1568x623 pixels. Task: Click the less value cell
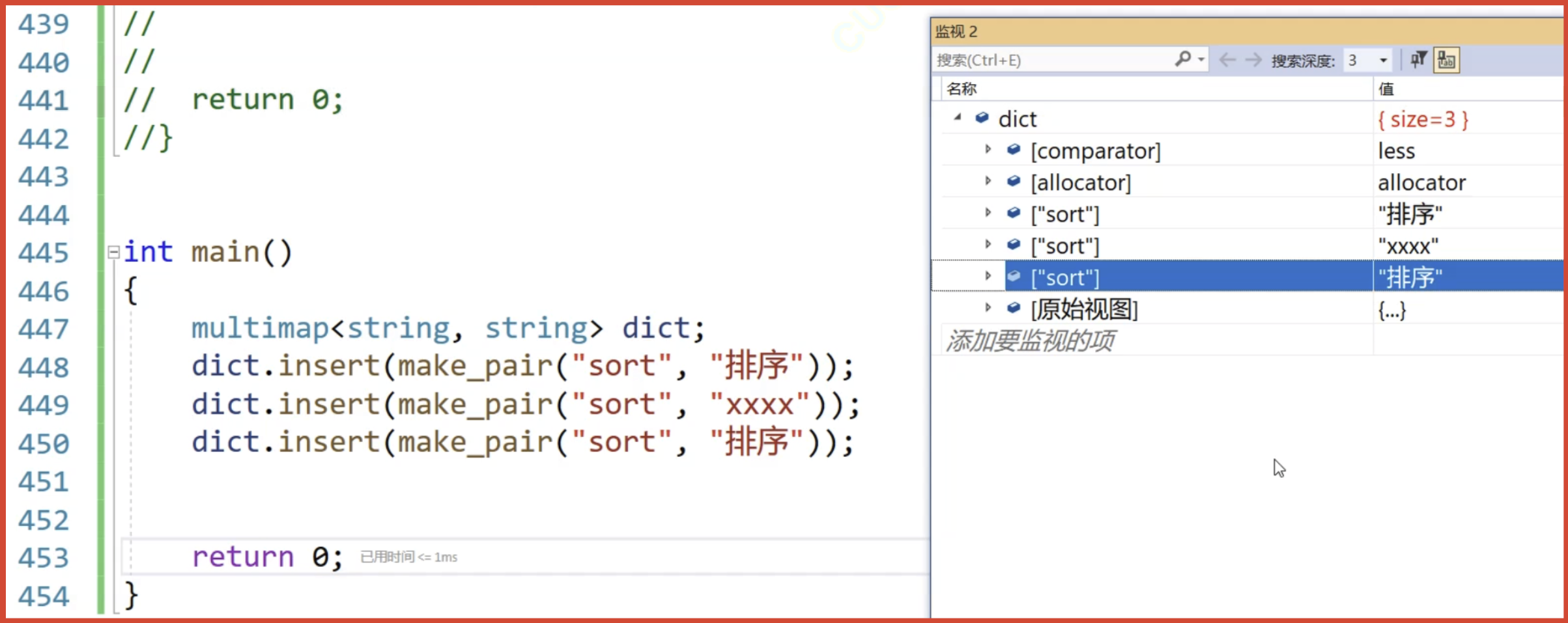point(1396,151)
